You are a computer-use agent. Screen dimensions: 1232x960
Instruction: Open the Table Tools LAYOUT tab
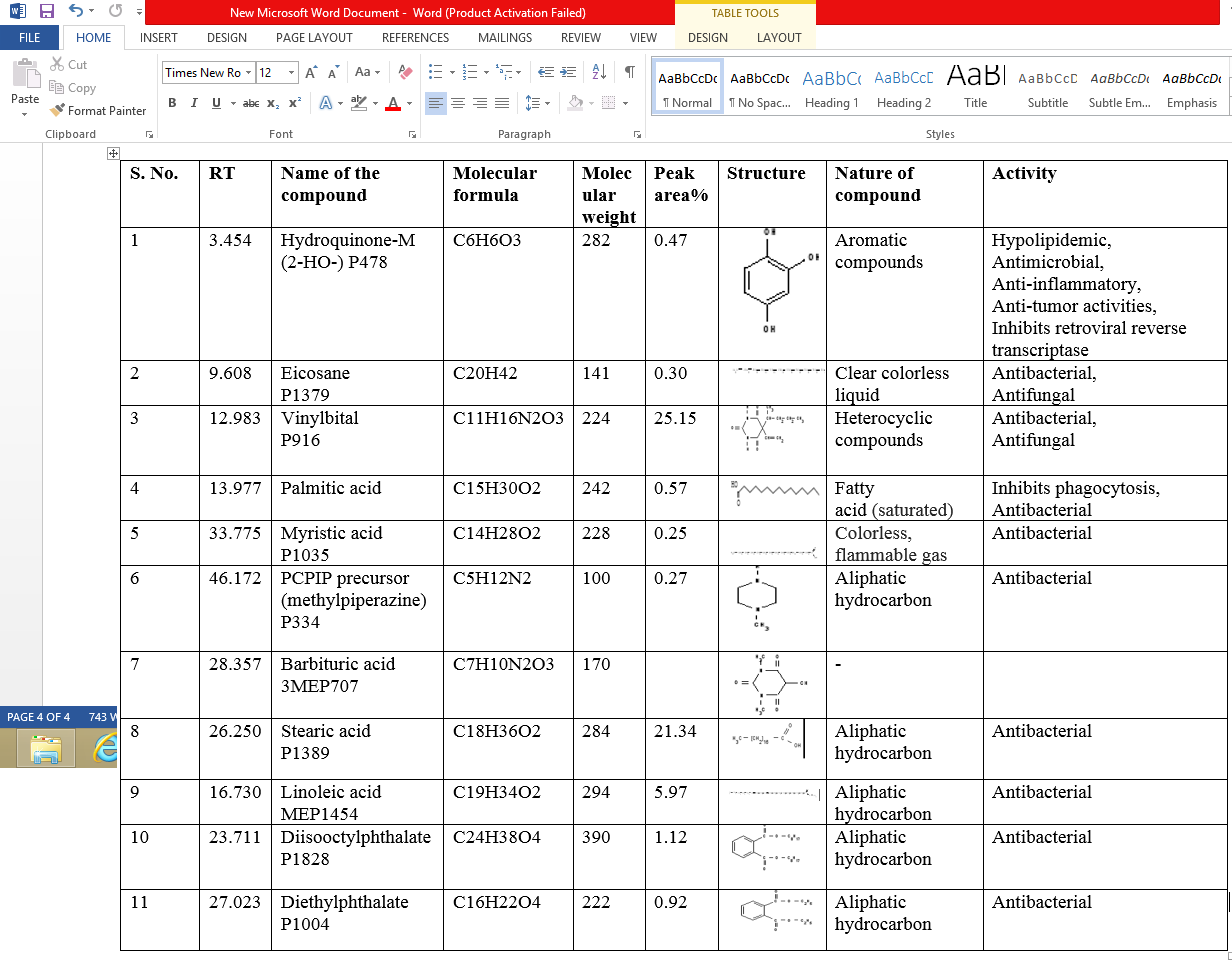(778, 38)
